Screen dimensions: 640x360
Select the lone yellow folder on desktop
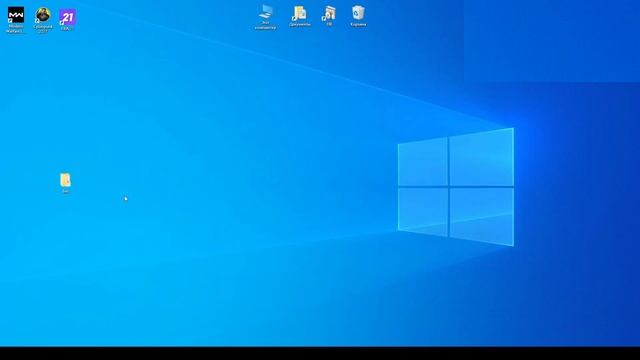(65, 180)
